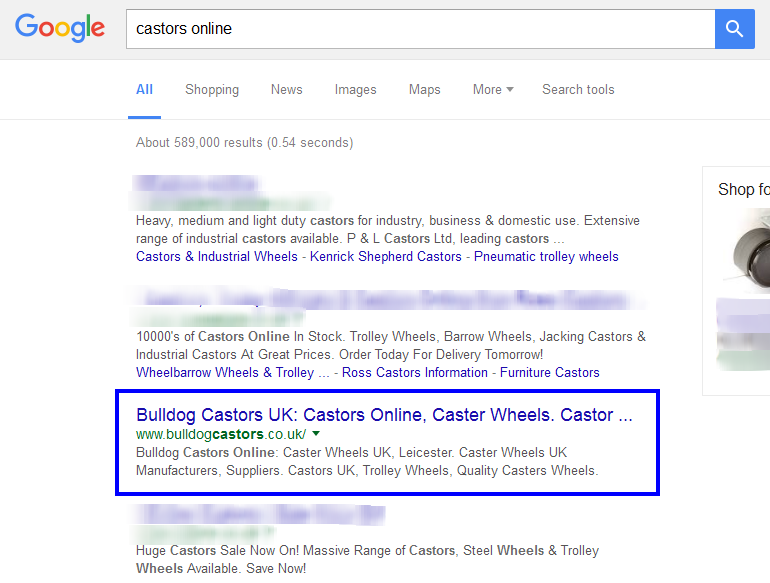Viewport: 770px width, 583px height.
Task: Open Furniture Castors sitelink
Action: point(550,372)
